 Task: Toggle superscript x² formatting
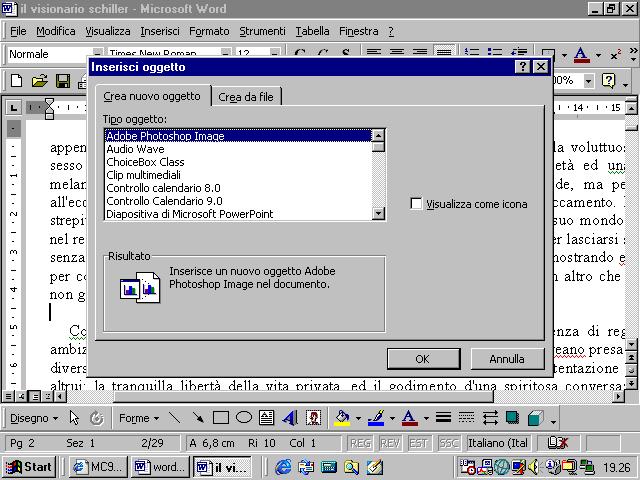point(616,55)
